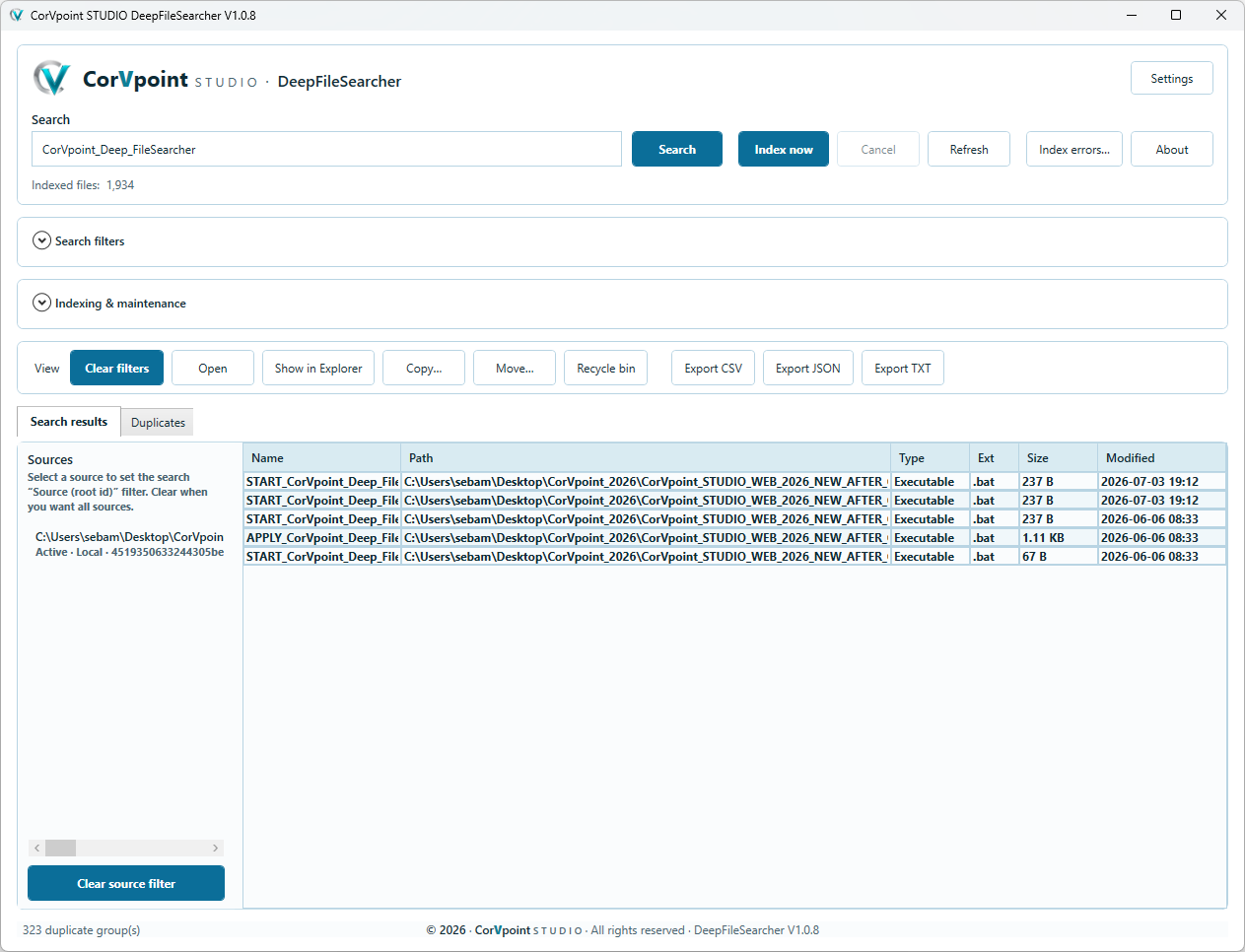Export results as JSON
Image resolution: width=1245 pixels, height=952 pixels.
tap(808, 368)
